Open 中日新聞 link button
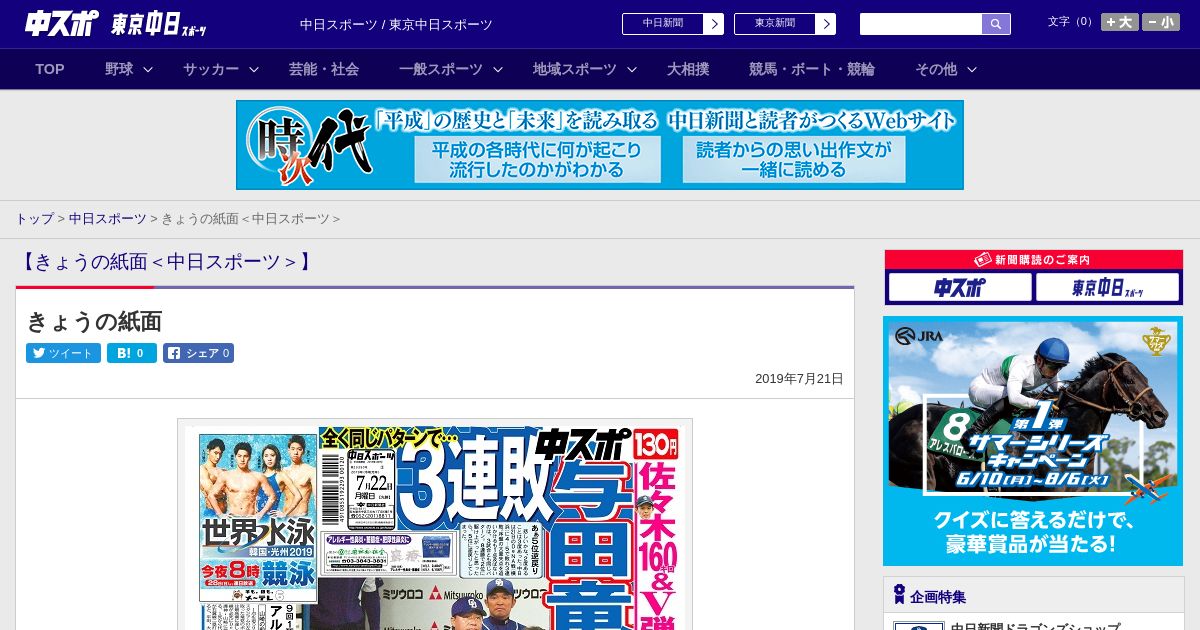Viewport: 1200px width, 630px height. click(x=663, y=24)
